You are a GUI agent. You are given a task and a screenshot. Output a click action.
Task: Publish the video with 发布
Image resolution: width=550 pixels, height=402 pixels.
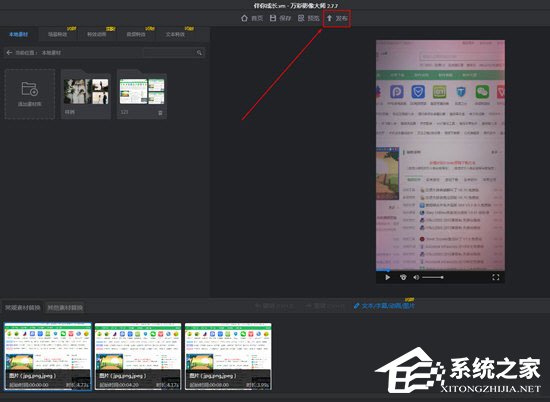click(x=337, y=18)
